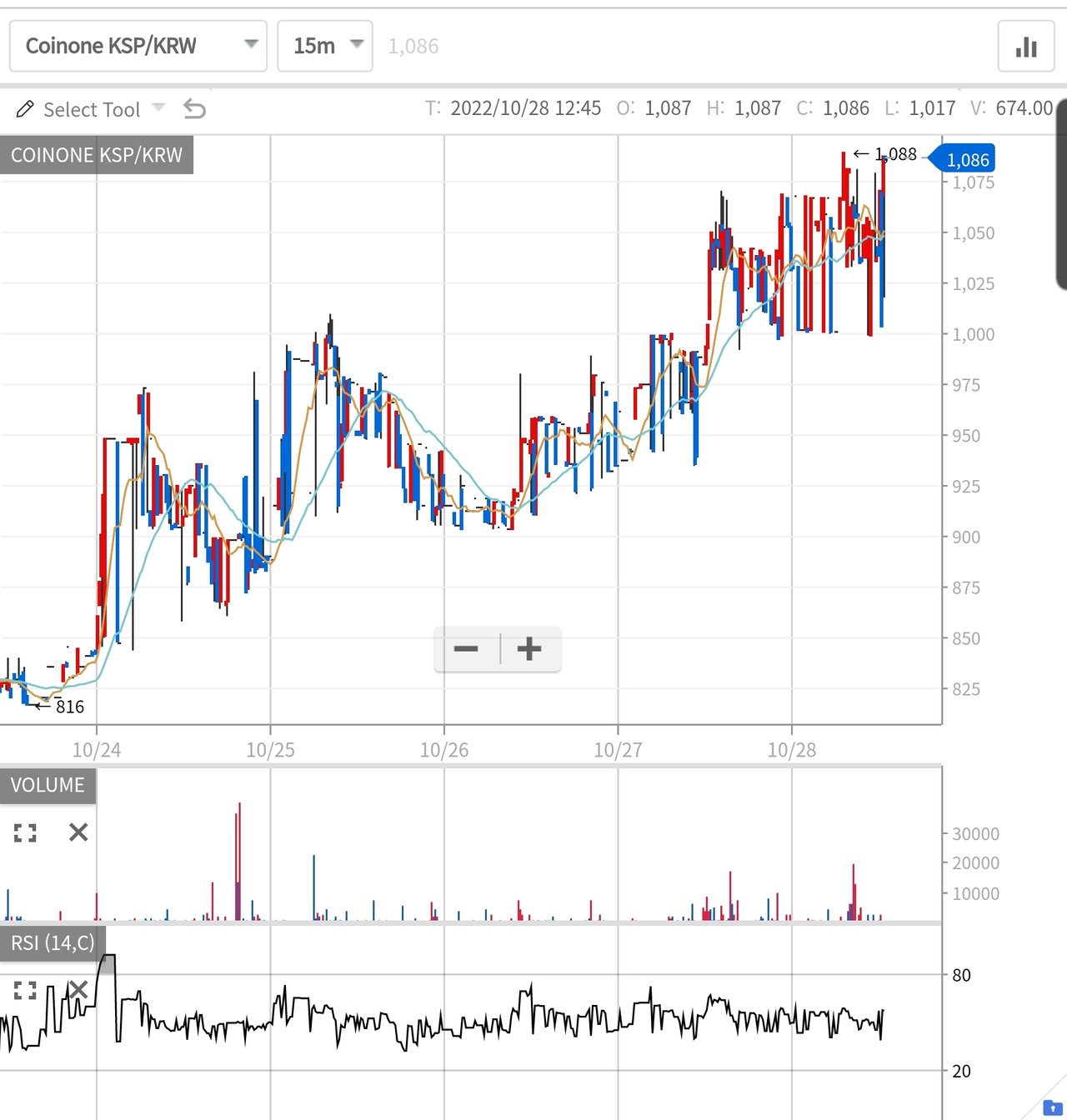
Task: Click the dark vertical scrollbar on right edge
Action: point(1061,195)
